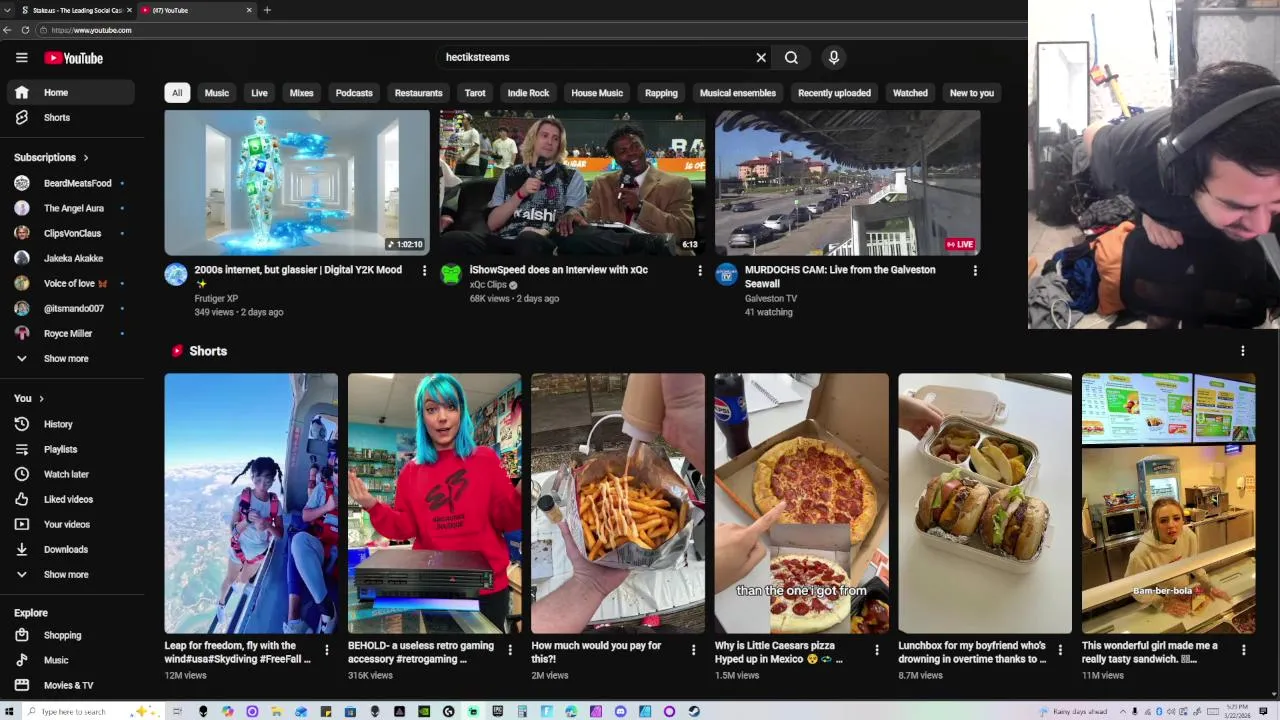Expand the You section Show more

point(69,574)
